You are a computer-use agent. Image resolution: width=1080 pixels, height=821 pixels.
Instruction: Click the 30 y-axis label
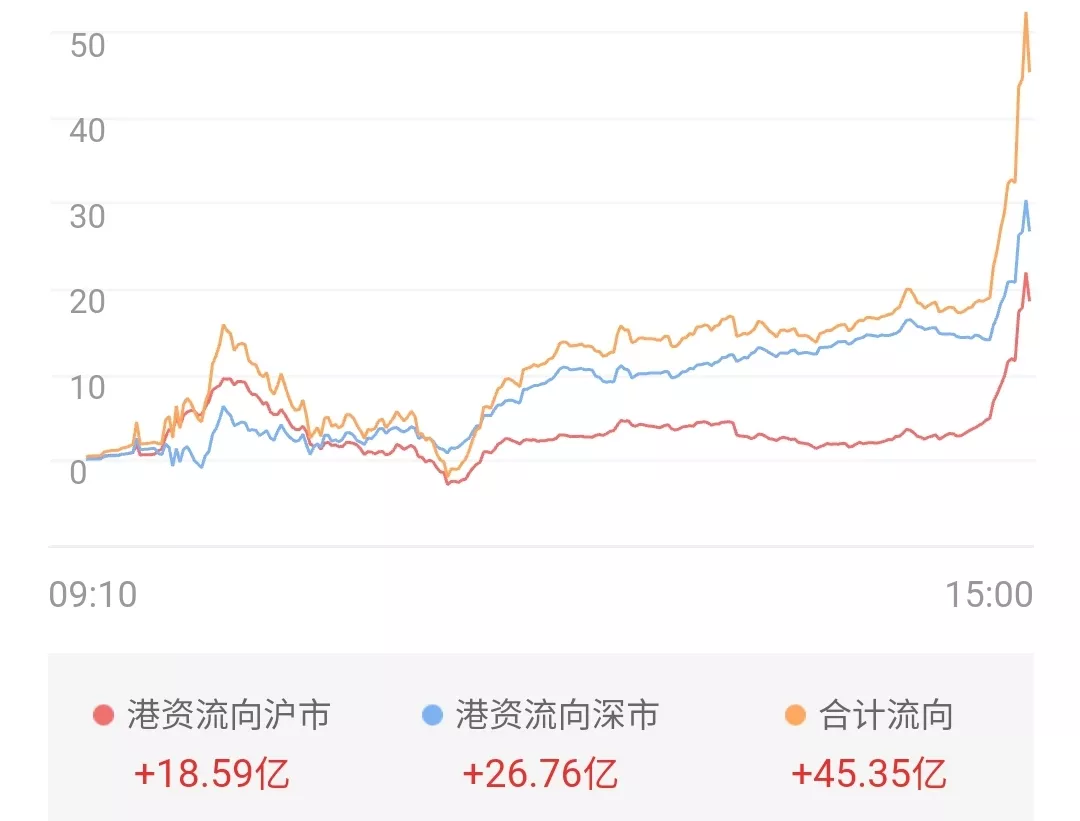coord(87,216)
